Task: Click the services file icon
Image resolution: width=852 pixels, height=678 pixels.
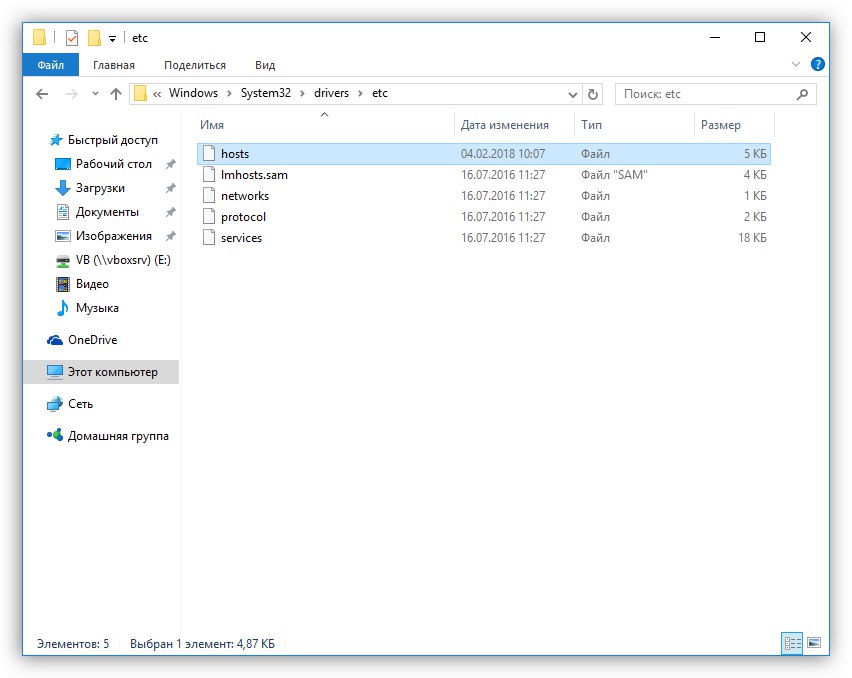Action: 209,237
